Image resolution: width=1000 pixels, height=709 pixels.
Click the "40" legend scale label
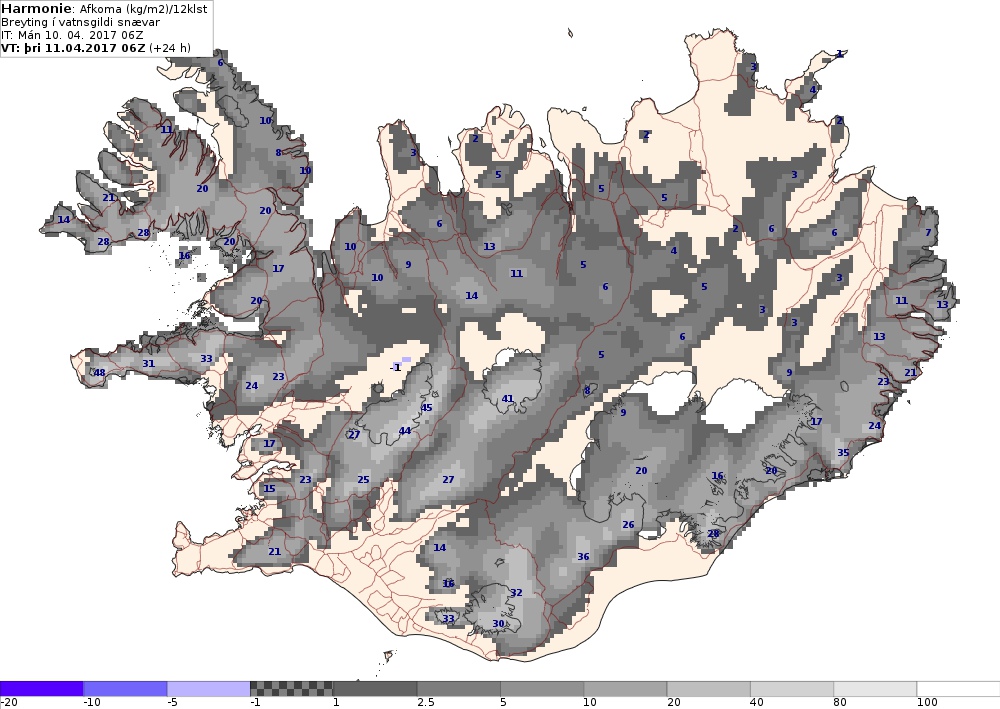756,702
